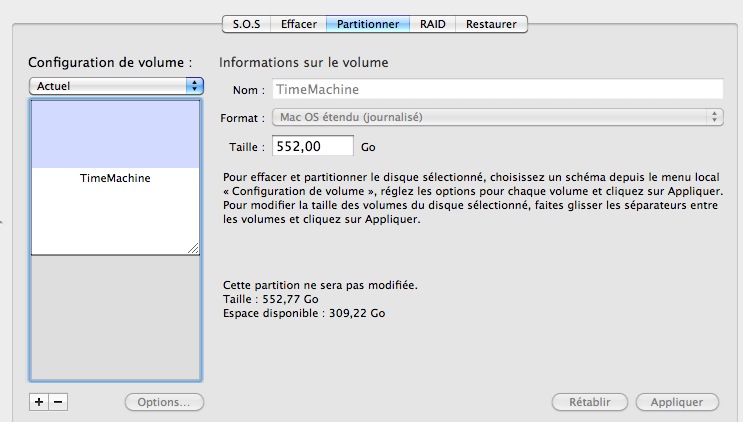Open the Configuration de volume dropdown
The height and width of the screenshot is (422, 743).
(x=116, y=86)
